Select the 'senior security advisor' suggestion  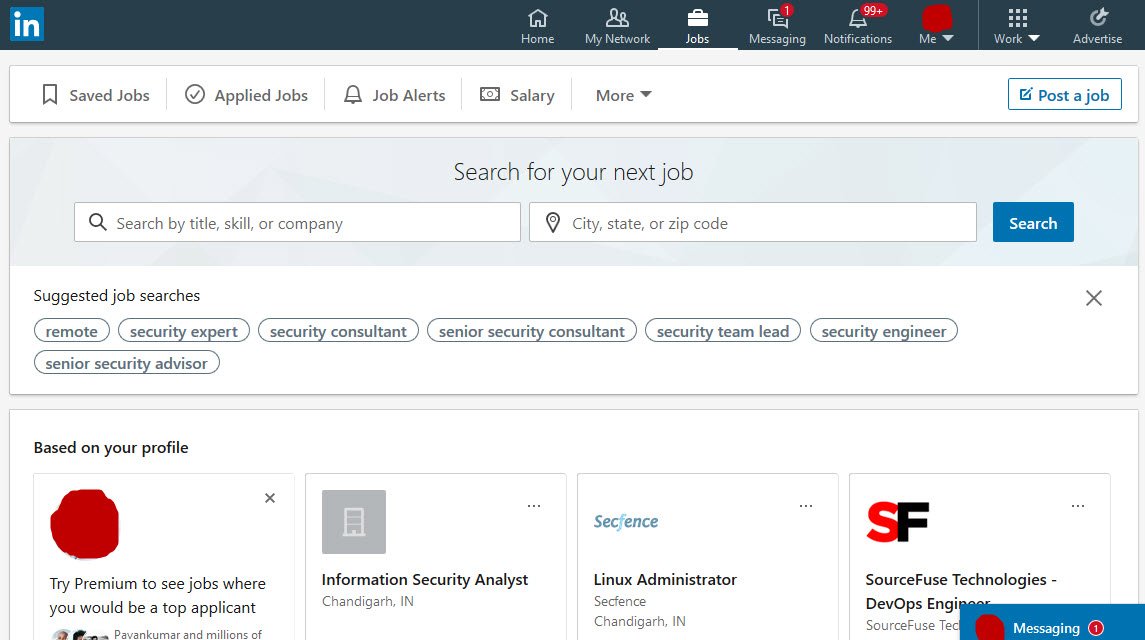[126, 363]
